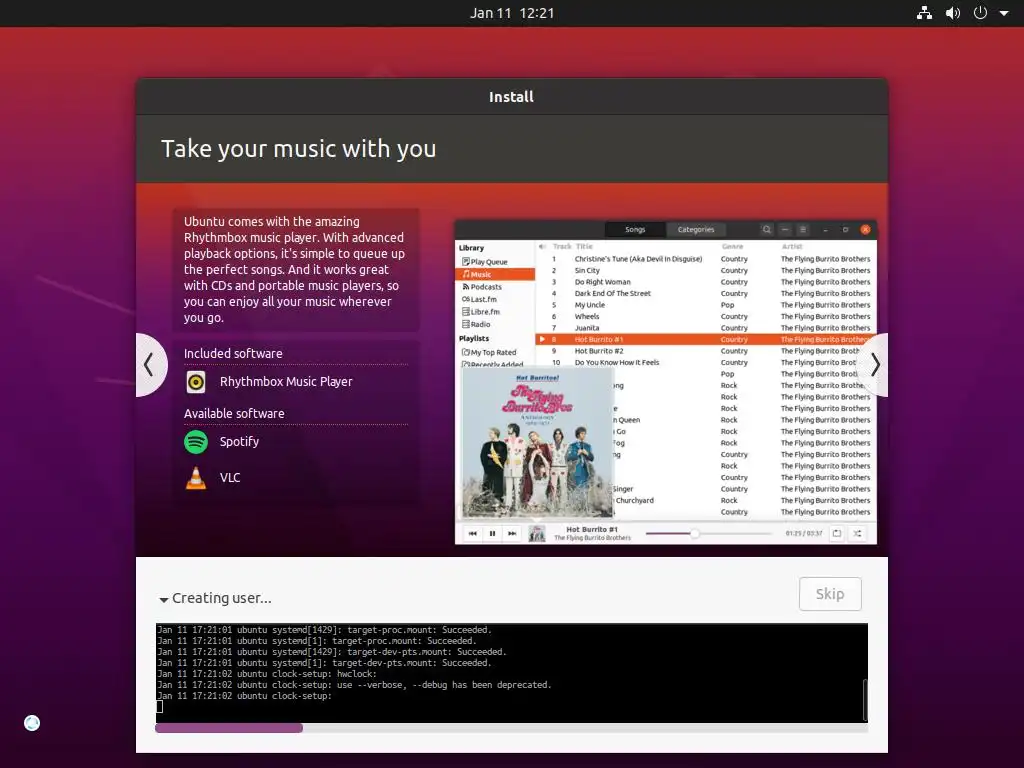Select Last.fm in Rhythmbox sidebar

(x=479, y=299)
